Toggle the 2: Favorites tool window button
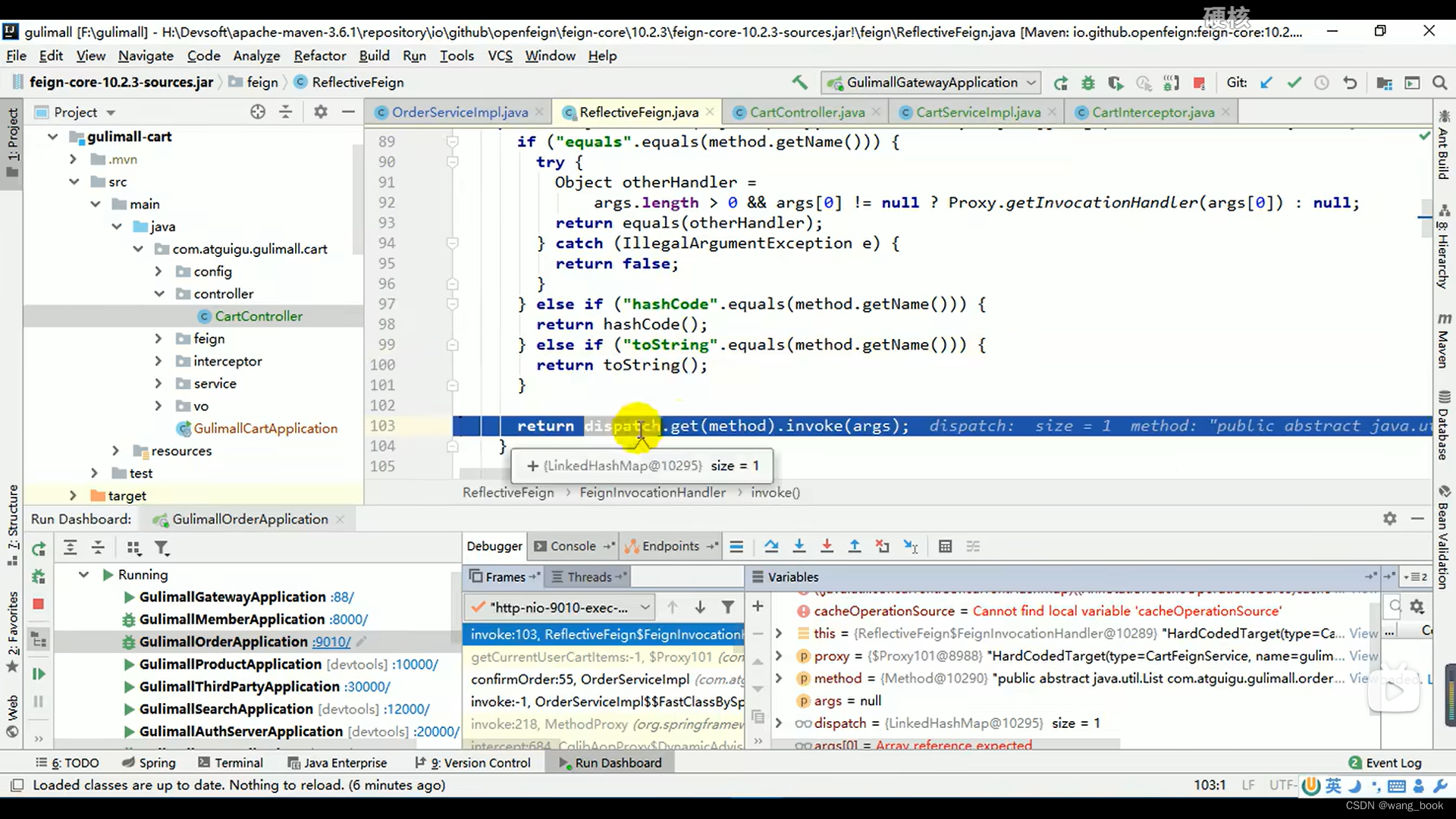This screenshot has height=819, width=1456. [12, 632]
